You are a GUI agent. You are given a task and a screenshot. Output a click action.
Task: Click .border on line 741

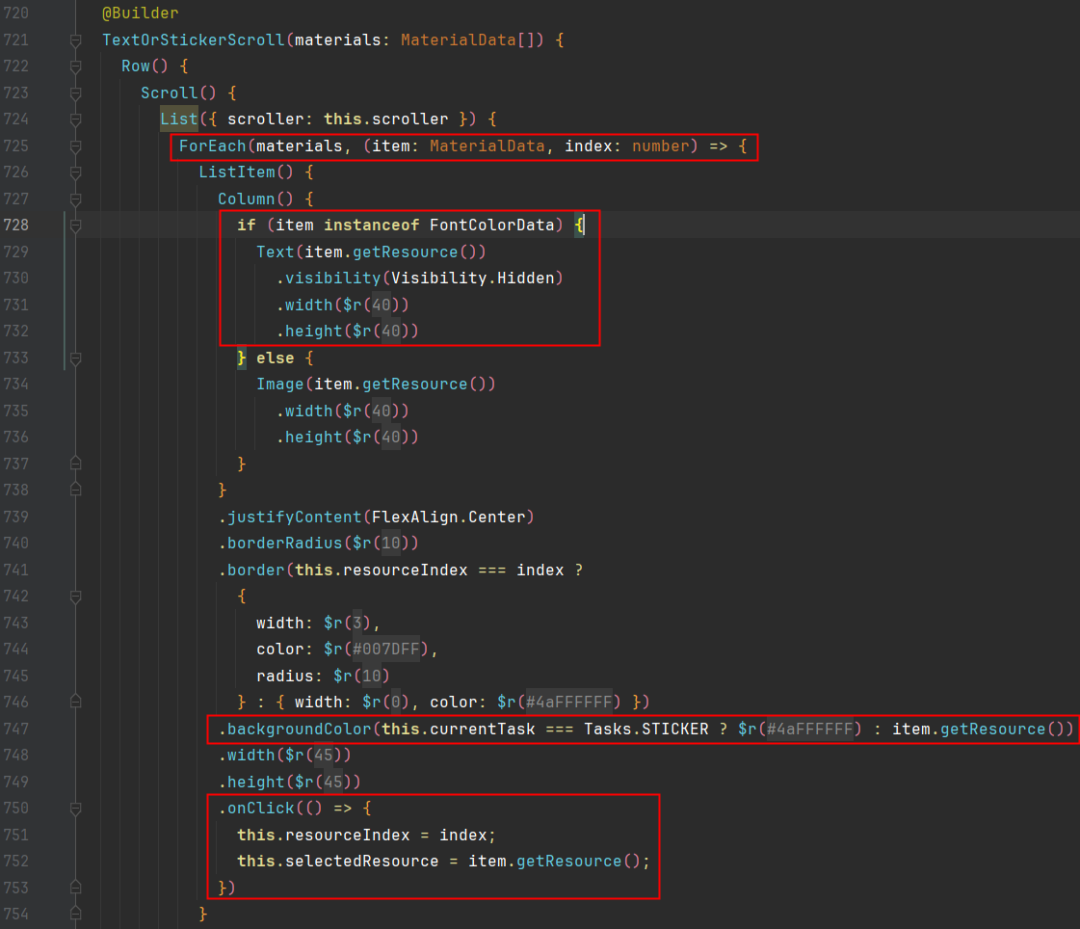tap(251, 570)
